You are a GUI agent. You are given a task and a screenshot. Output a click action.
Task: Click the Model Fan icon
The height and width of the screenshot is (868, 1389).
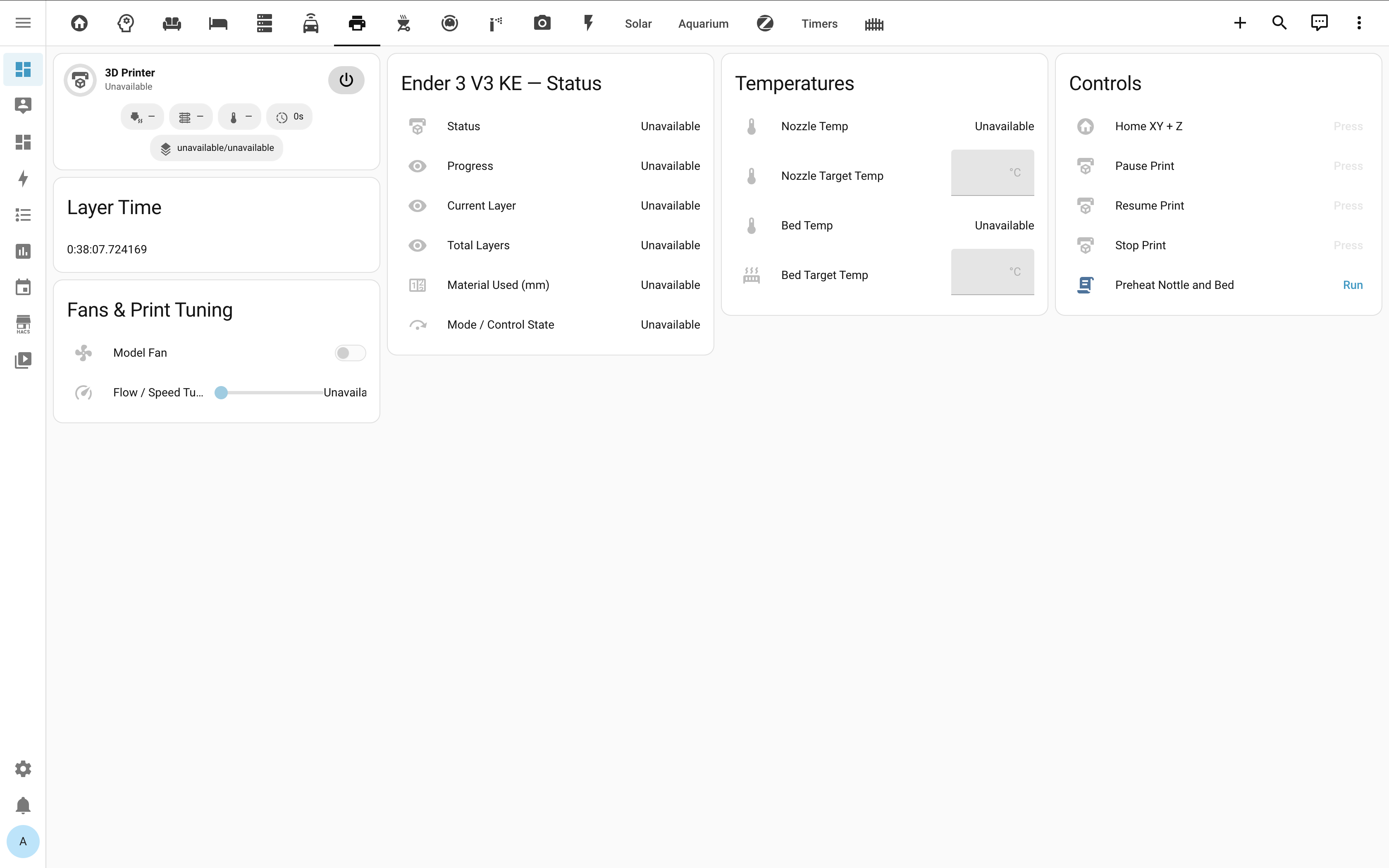84,353
